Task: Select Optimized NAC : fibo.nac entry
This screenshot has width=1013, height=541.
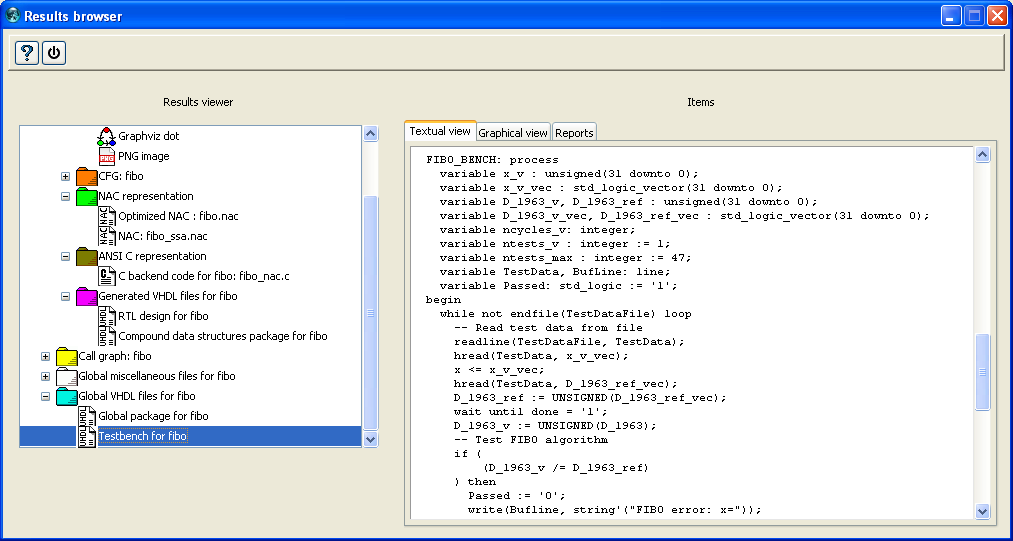Action: pyautogui.click(x=178, y=216)
